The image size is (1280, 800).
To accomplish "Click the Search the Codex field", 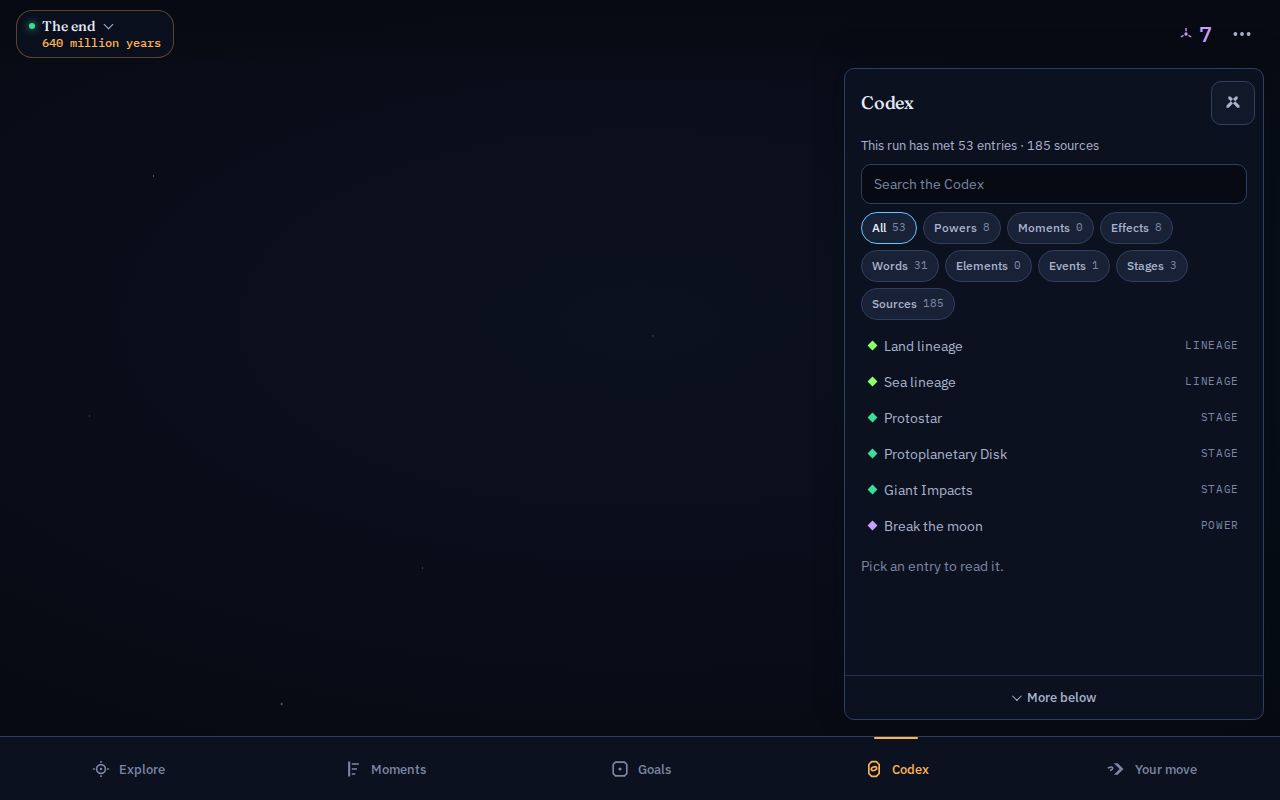I will (x=1054, y=184).
